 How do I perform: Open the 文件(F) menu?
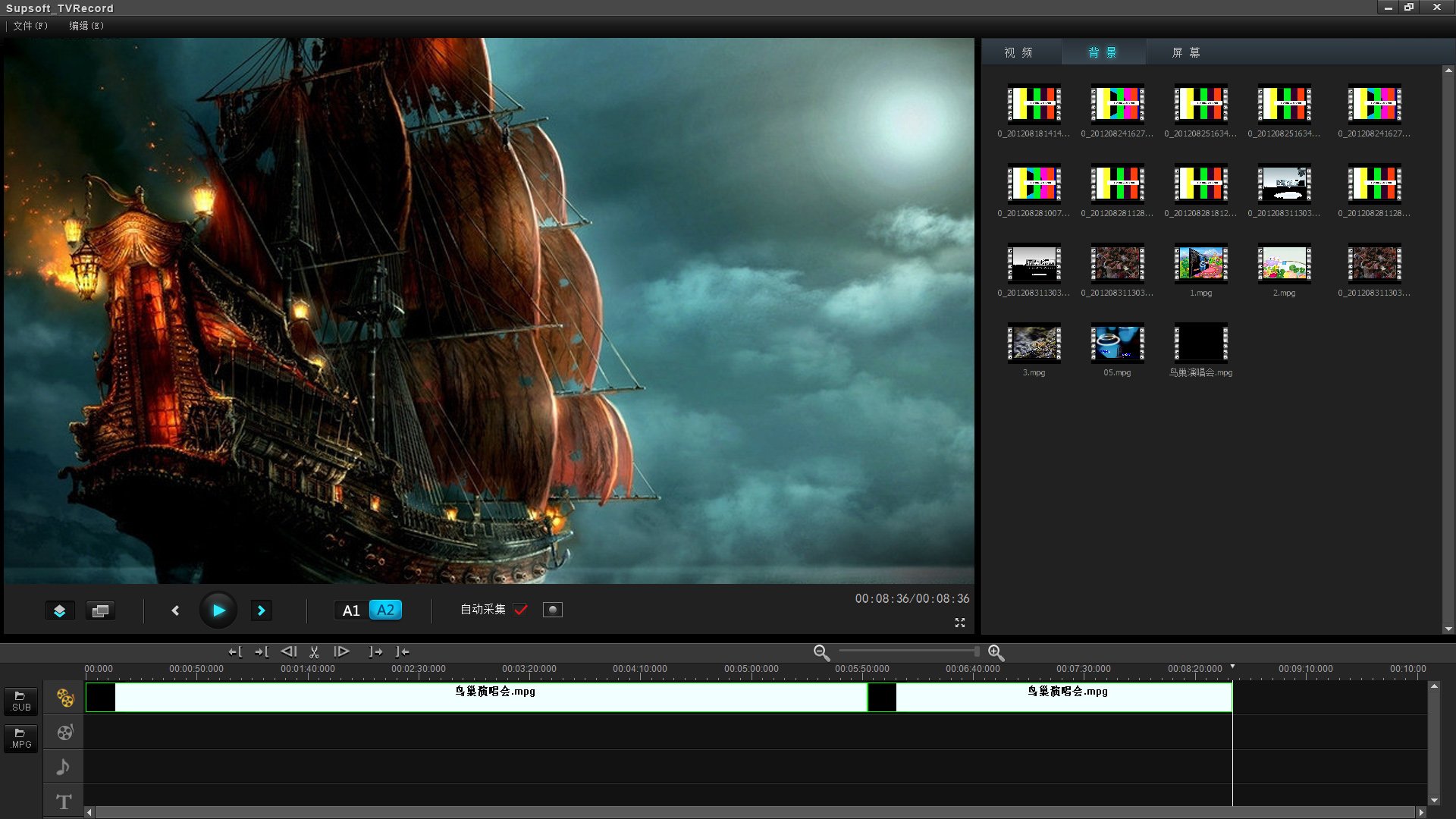tap(30, 26)
